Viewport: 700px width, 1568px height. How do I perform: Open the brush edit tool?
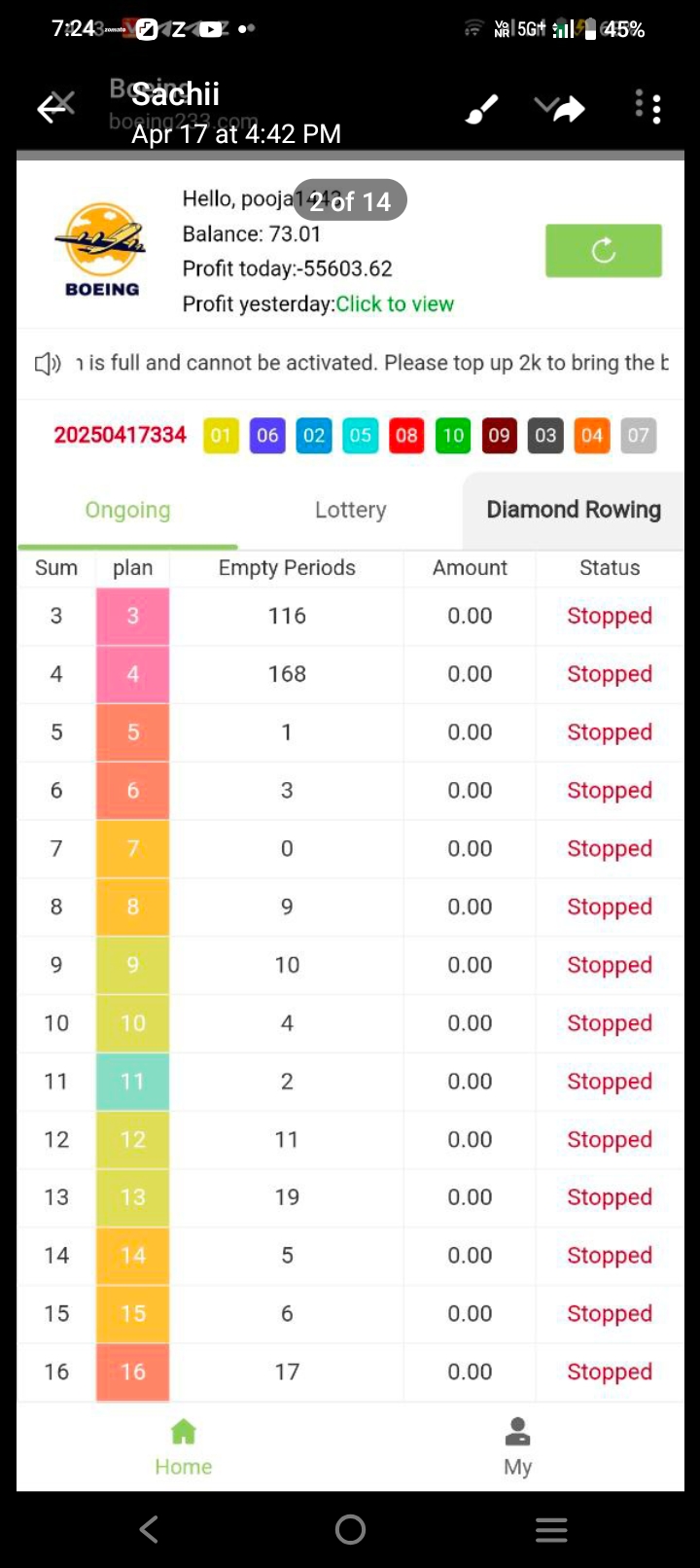[482, 109]
